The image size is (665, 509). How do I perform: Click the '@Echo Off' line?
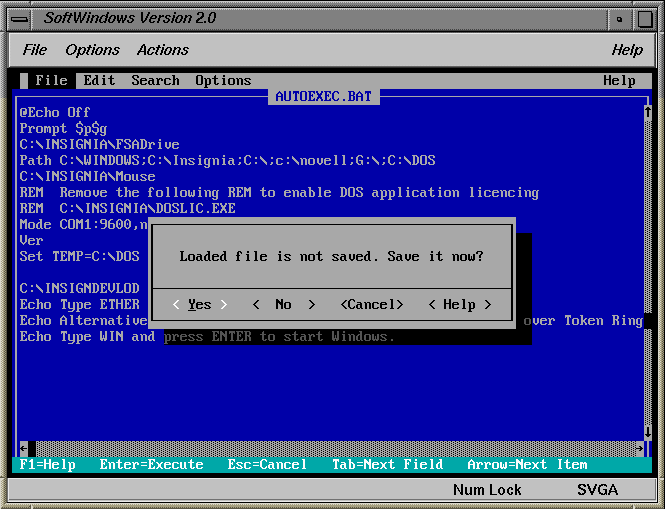point(55,112)
